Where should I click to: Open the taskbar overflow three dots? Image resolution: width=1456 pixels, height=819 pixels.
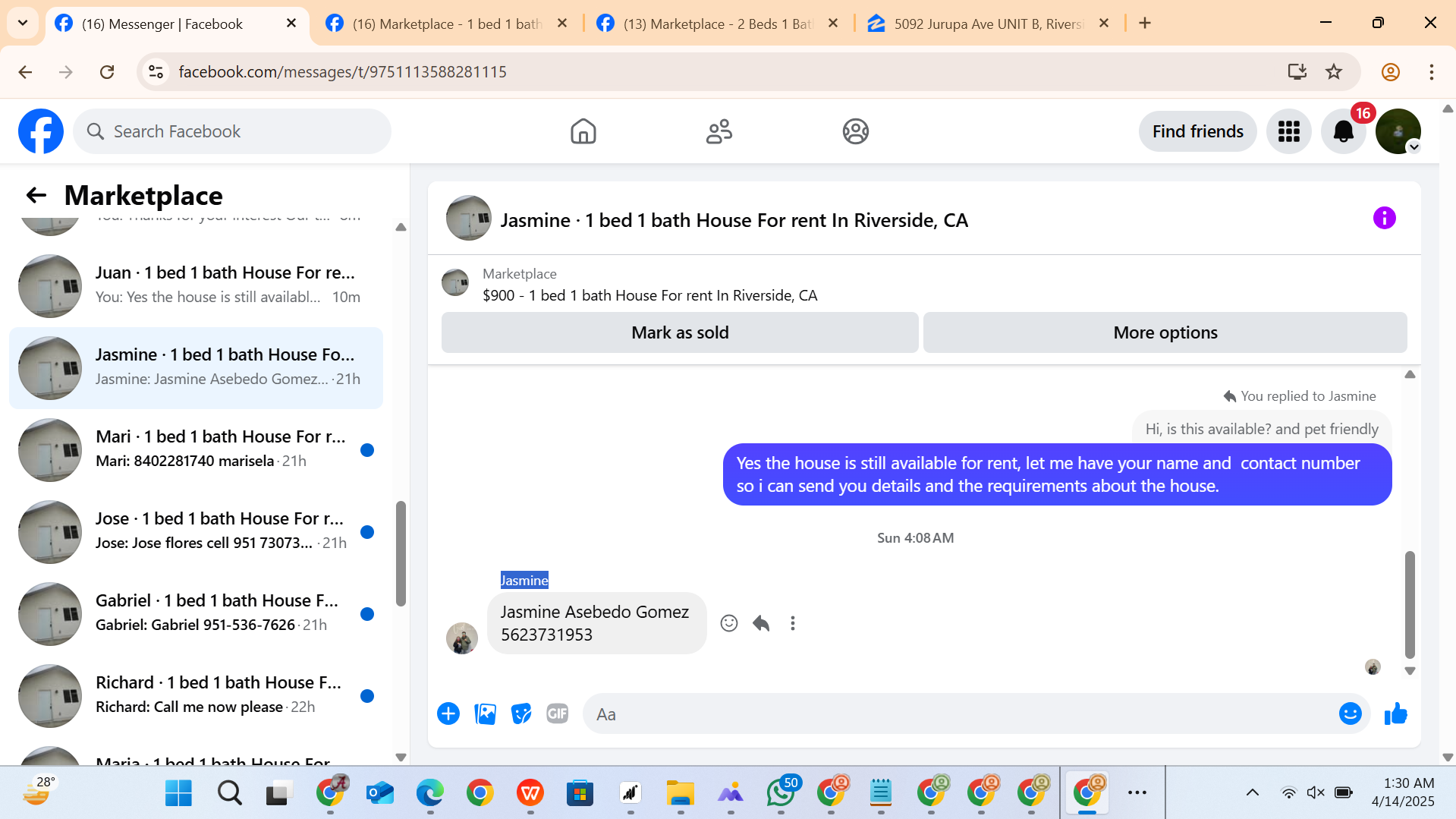(1137, 793)
